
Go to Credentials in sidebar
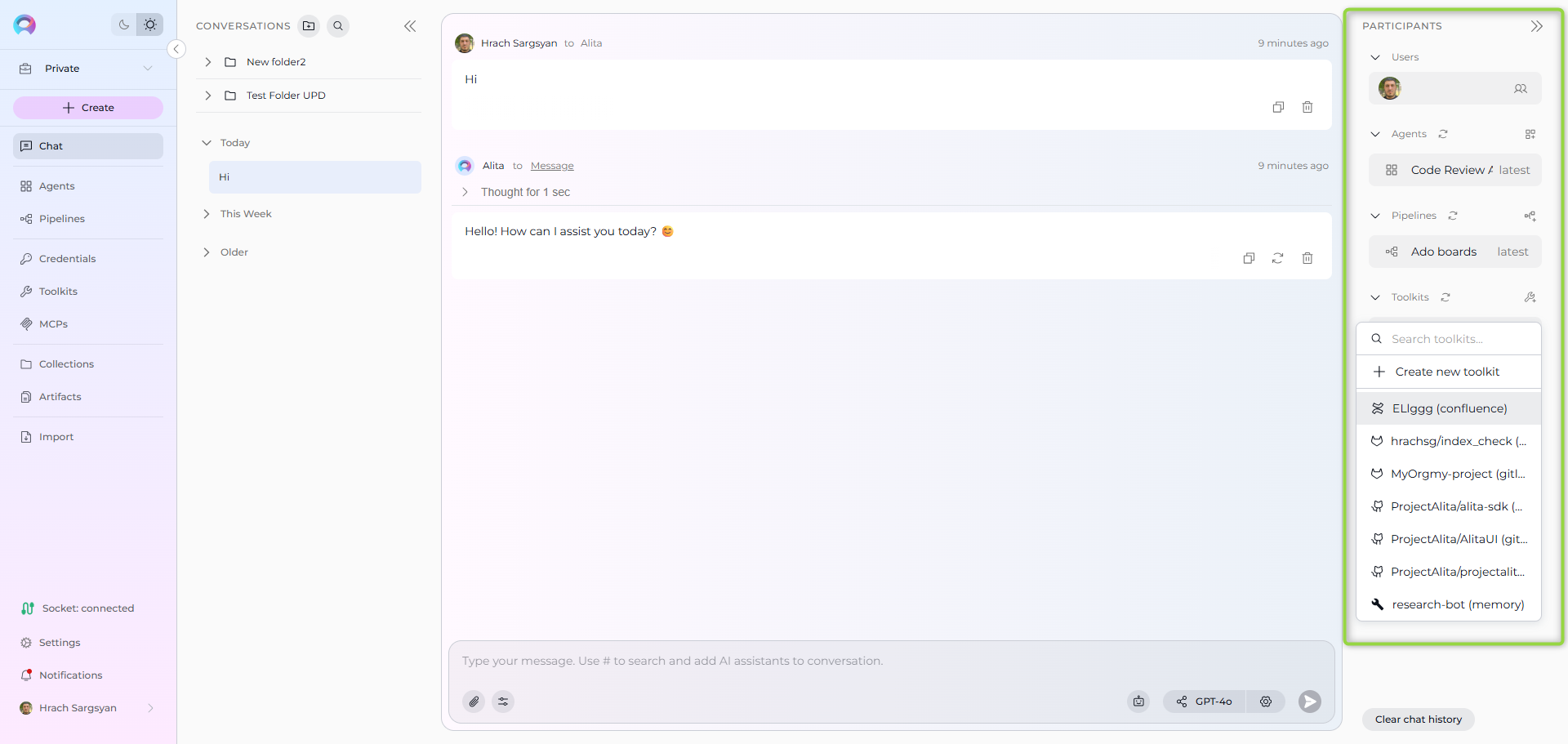coord(67,259)
